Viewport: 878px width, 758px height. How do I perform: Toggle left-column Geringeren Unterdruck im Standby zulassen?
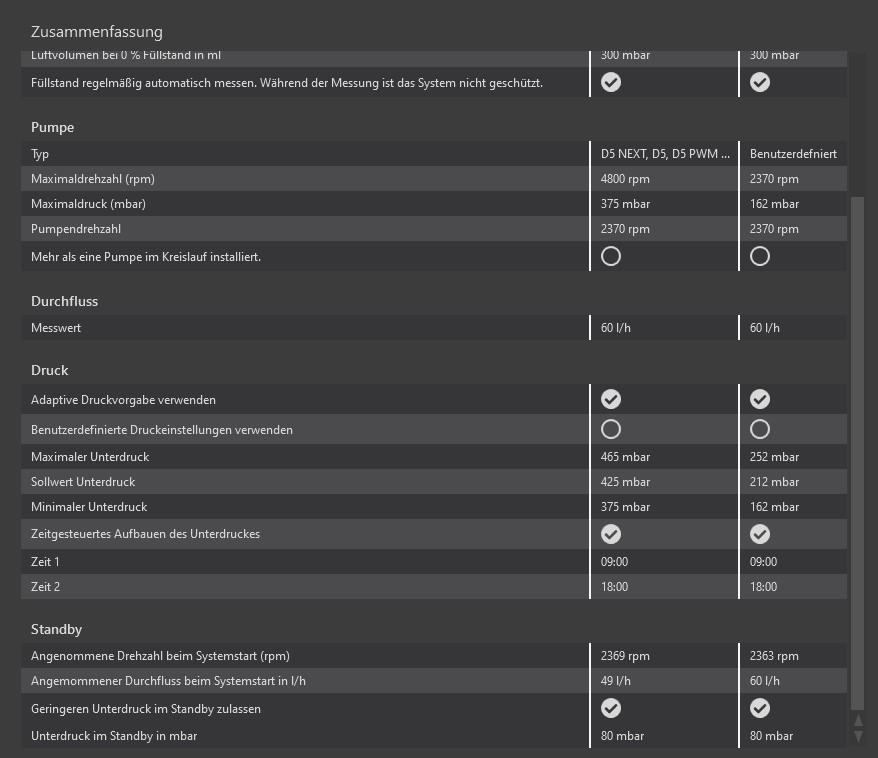tap(611, 708)
